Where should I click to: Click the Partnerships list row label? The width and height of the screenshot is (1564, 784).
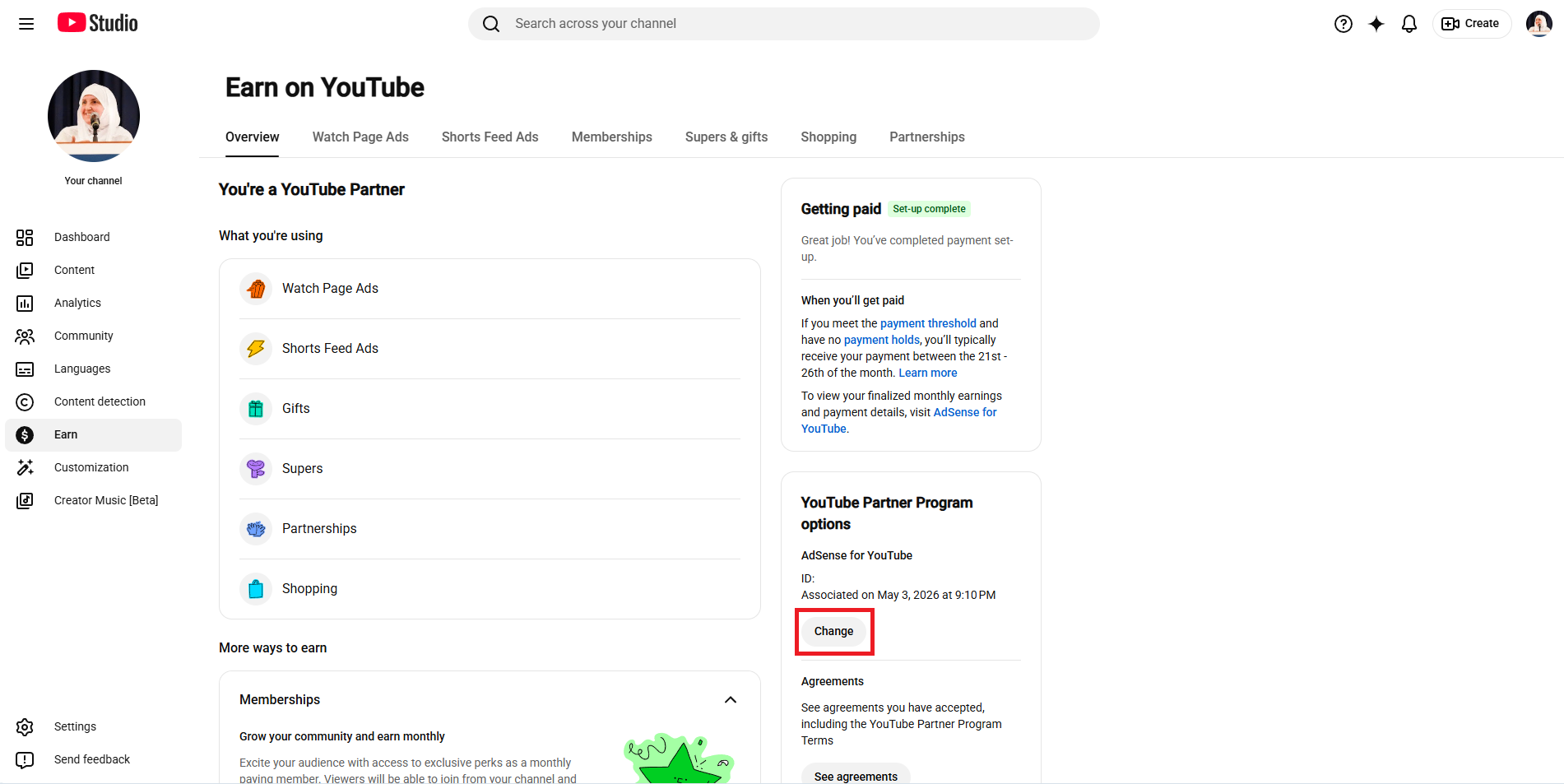tap(319, 529)
